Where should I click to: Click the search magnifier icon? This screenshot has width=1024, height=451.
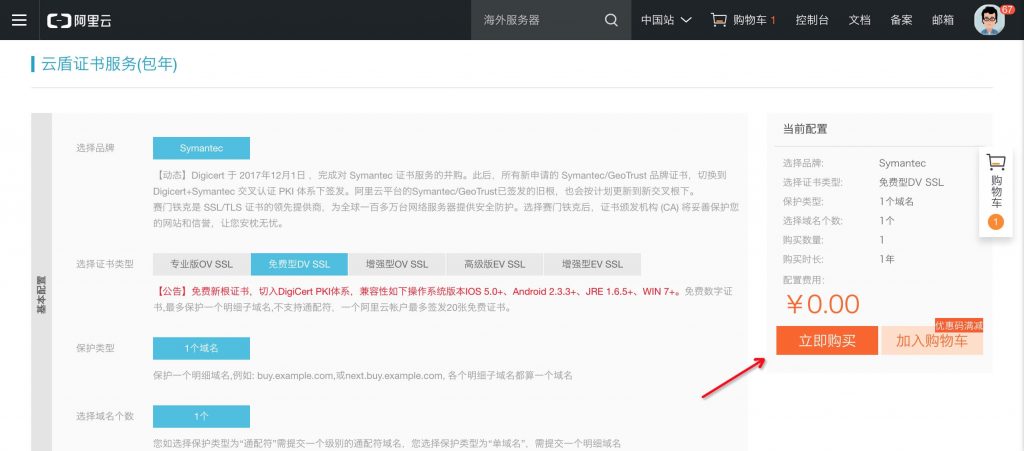pos(611,20)
